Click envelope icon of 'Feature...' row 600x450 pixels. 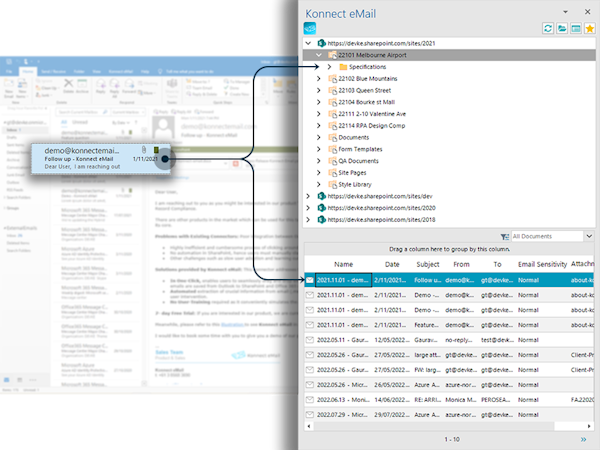[310, 325]
